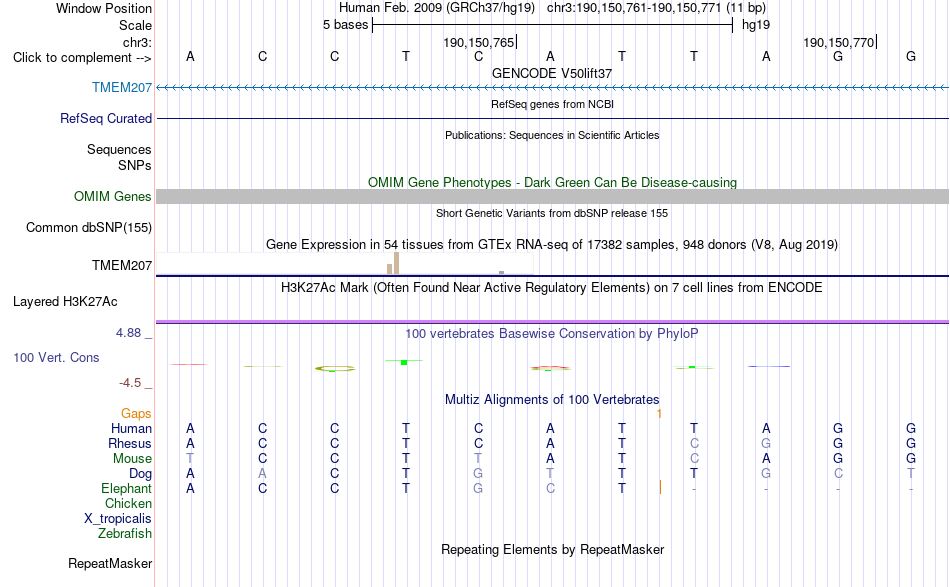
Task: Click the H3K27Ac Mark track title
Action: pos(552,287)
